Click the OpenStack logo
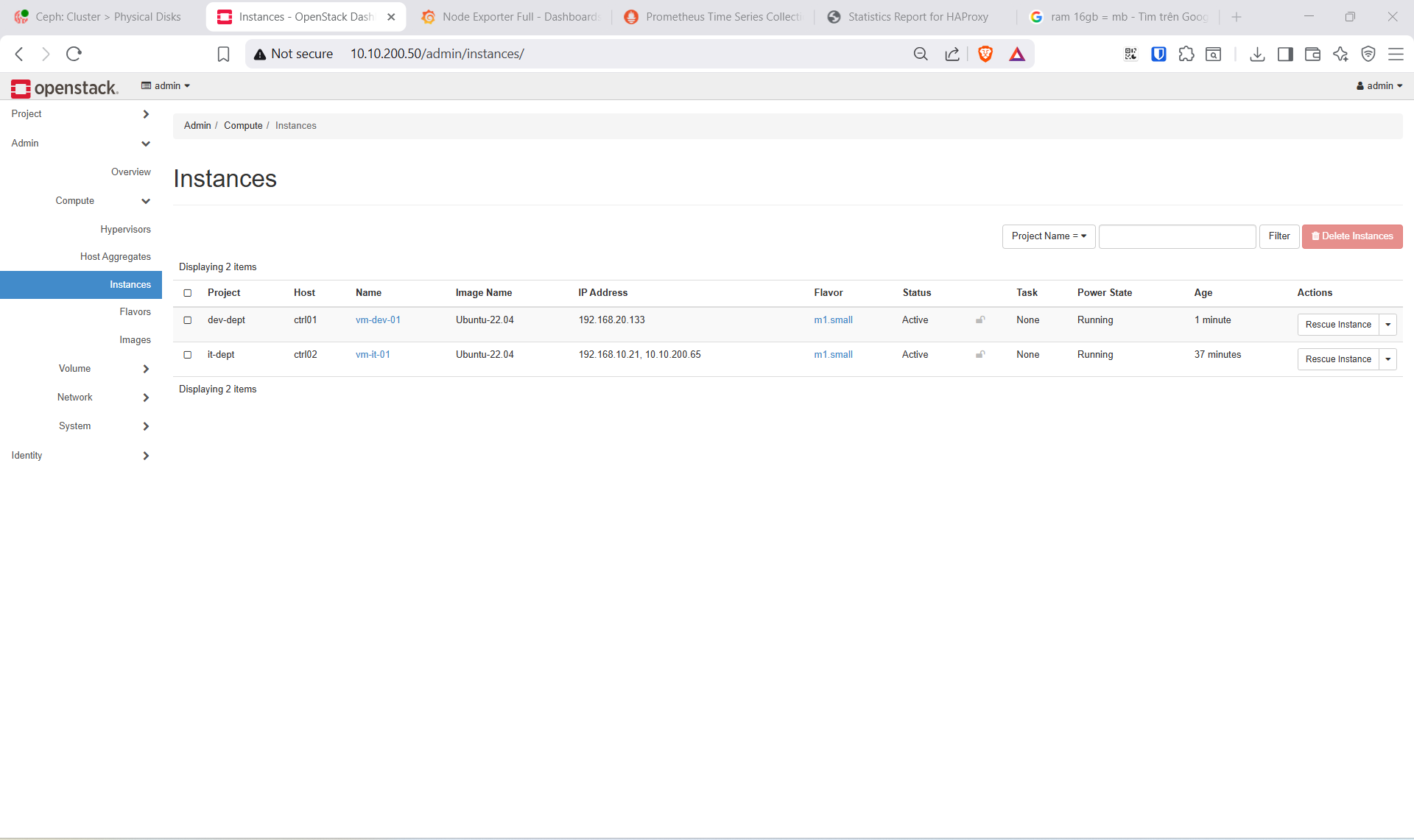This screenshot has width=1414, height=840. tap(64, 88)
